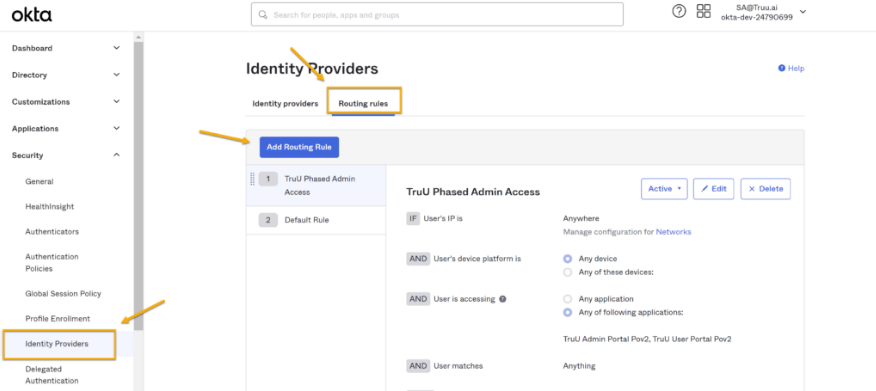Open the apps grid icon
Image resolution: width=876 pixels, height=391 pixels.
point(703,11)
